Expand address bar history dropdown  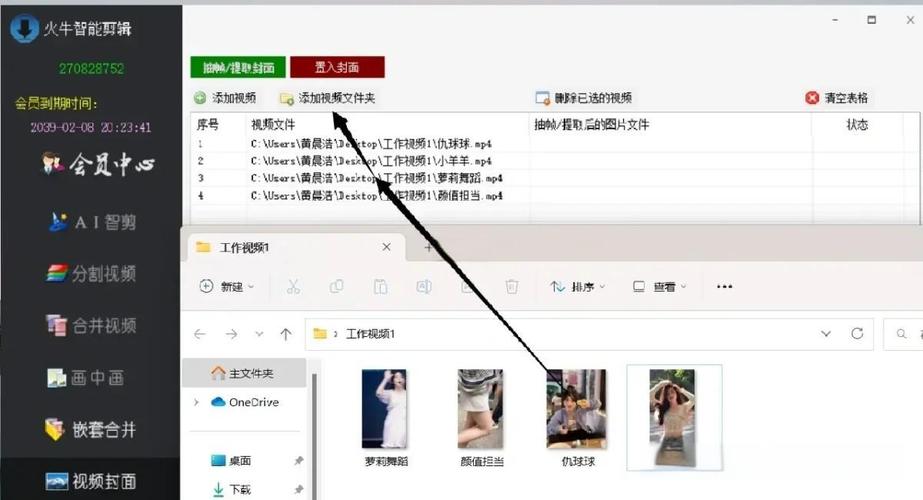pyautogui.click(x=826, y=334)
